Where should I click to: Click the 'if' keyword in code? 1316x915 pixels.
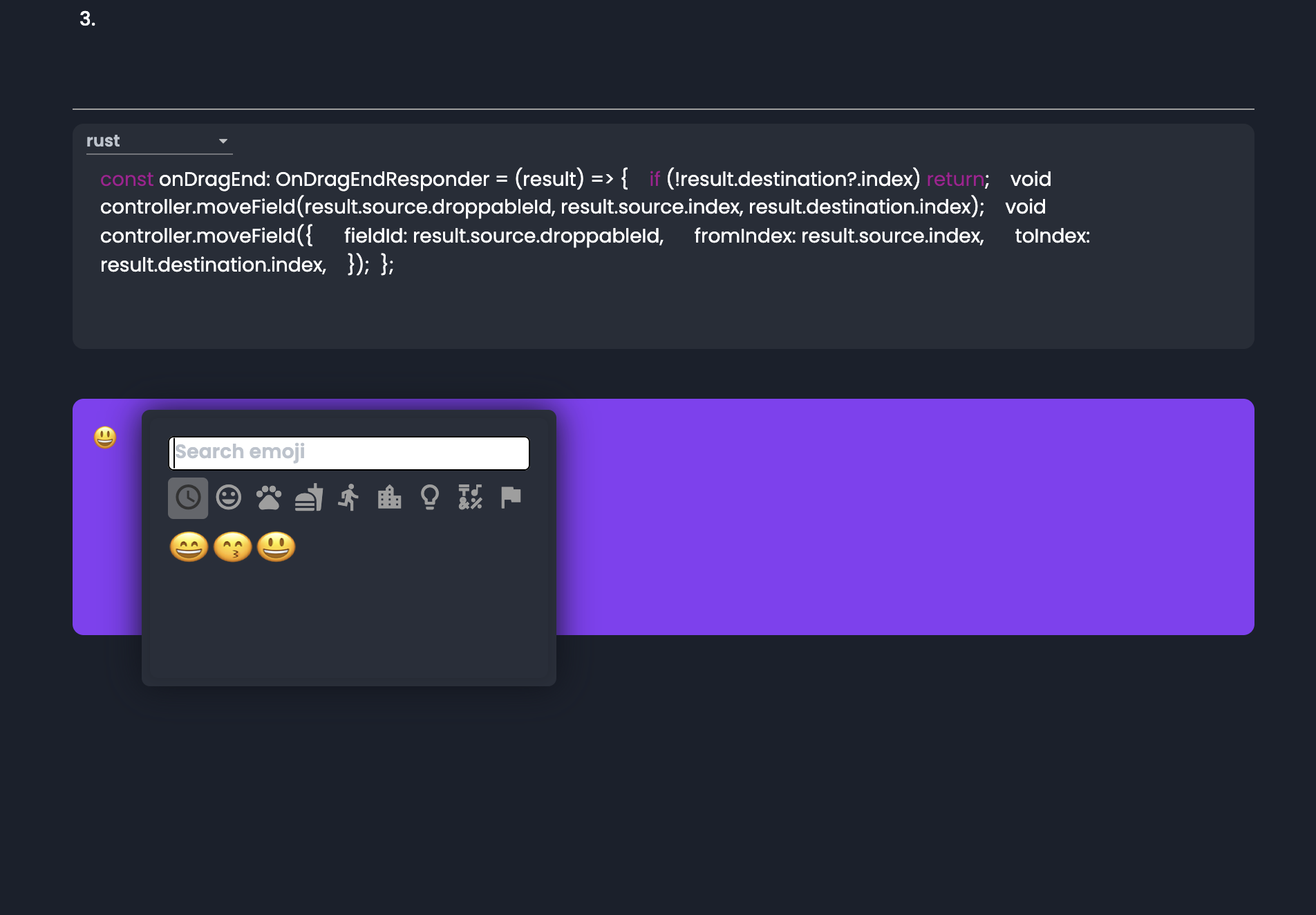[x=655, y=179]
